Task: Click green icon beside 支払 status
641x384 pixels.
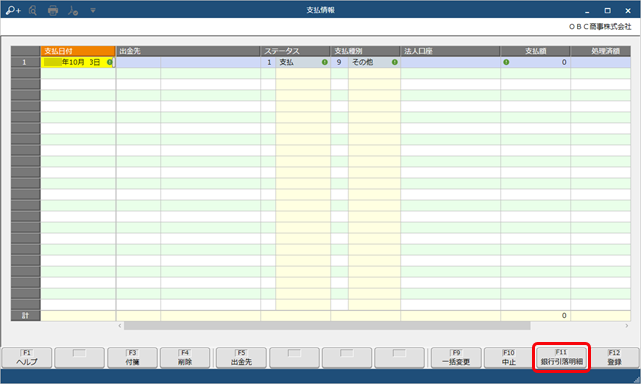Action: [325, 62]
